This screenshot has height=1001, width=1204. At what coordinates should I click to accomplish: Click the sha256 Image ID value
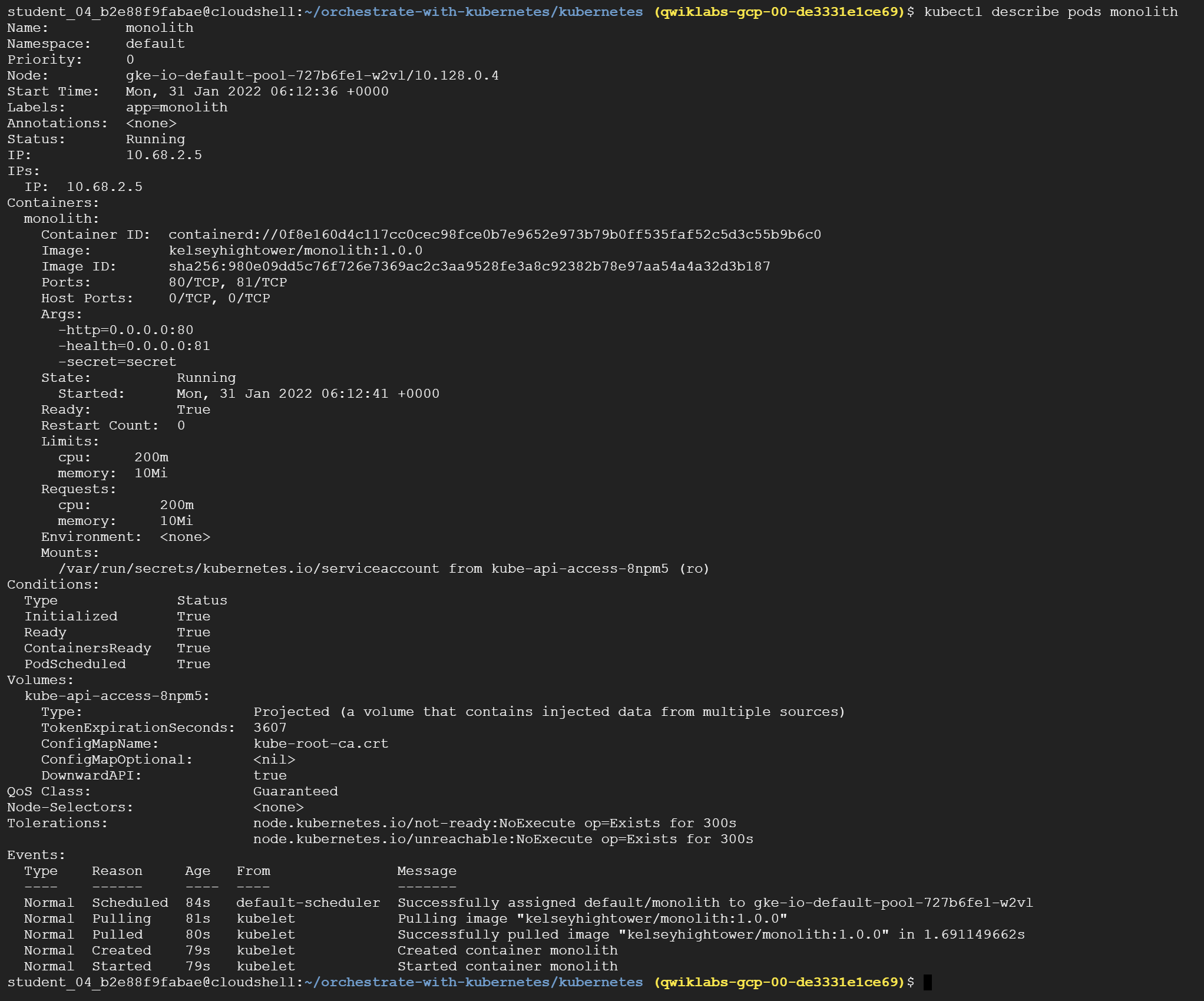pyautogui.click(x=469, y=266)
